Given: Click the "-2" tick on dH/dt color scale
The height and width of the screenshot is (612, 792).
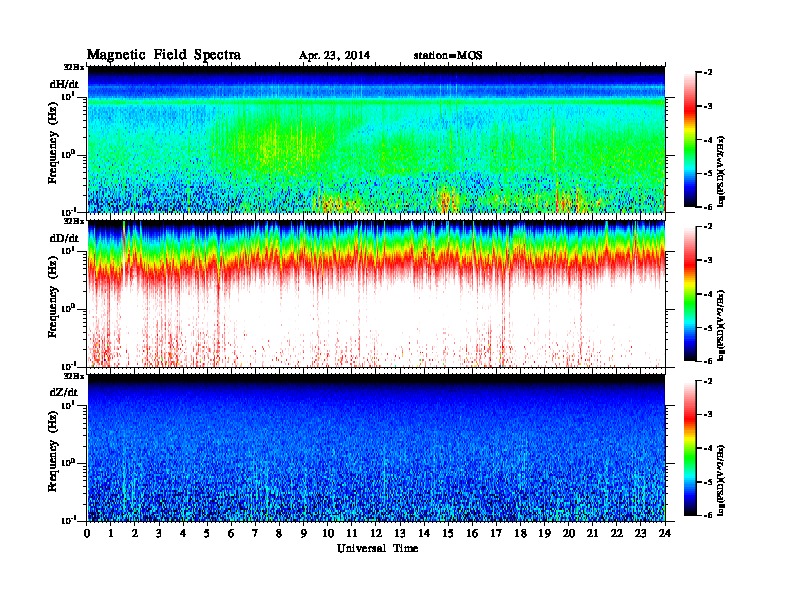Looking at the screenshot, I should (708, 73).
